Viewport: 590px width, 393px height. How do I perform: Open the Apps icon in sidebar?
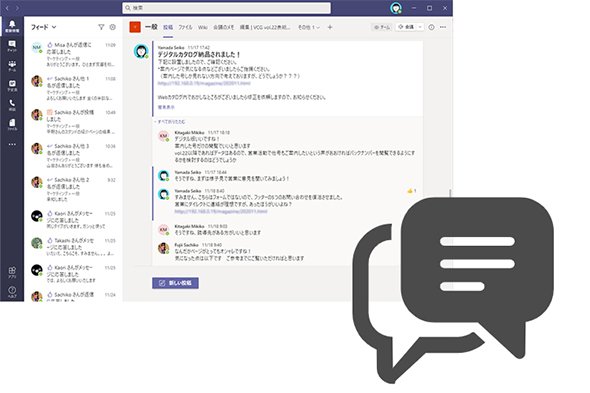12,272
